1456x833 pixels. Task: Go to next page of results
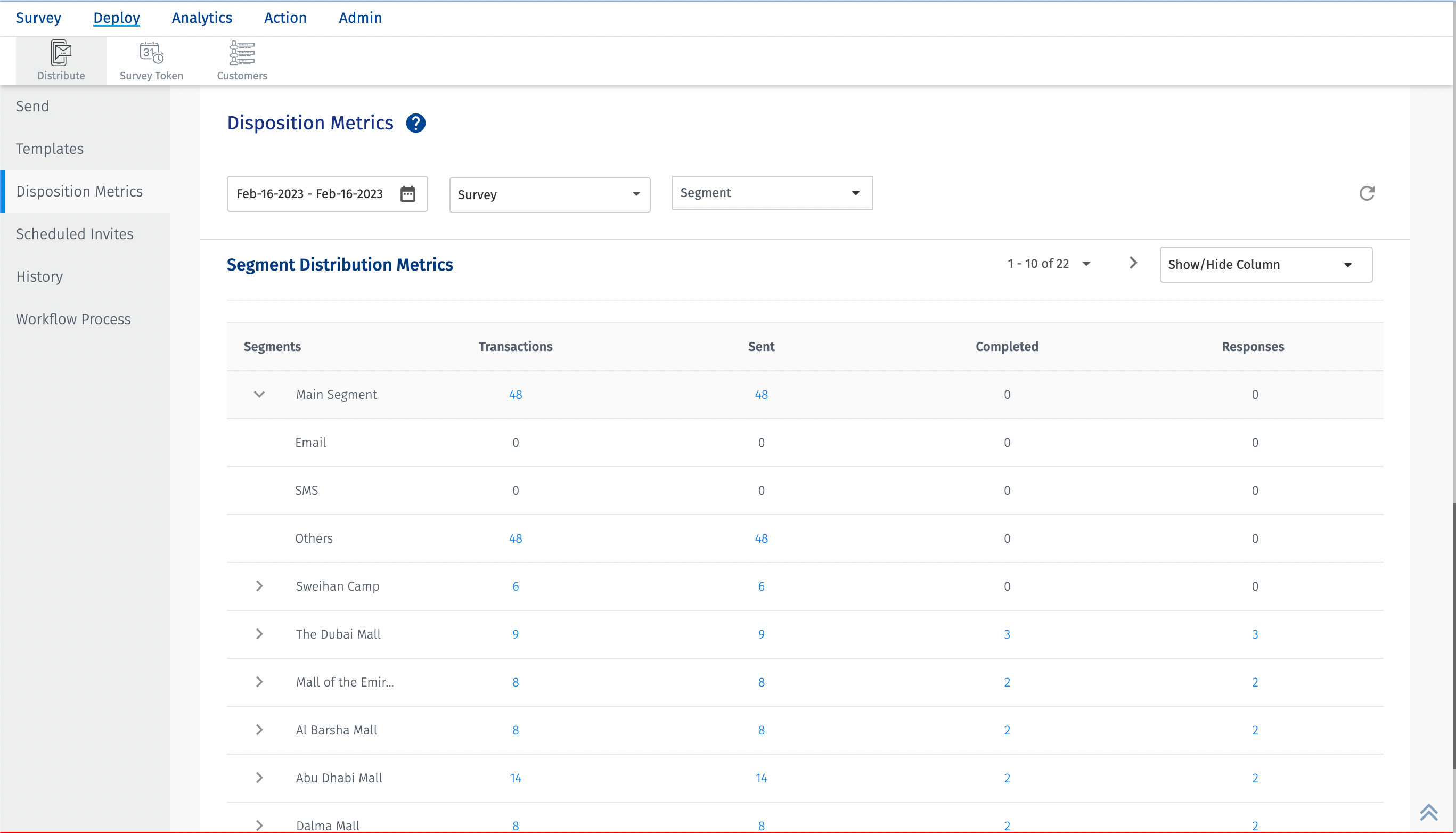pos(1133,263)
